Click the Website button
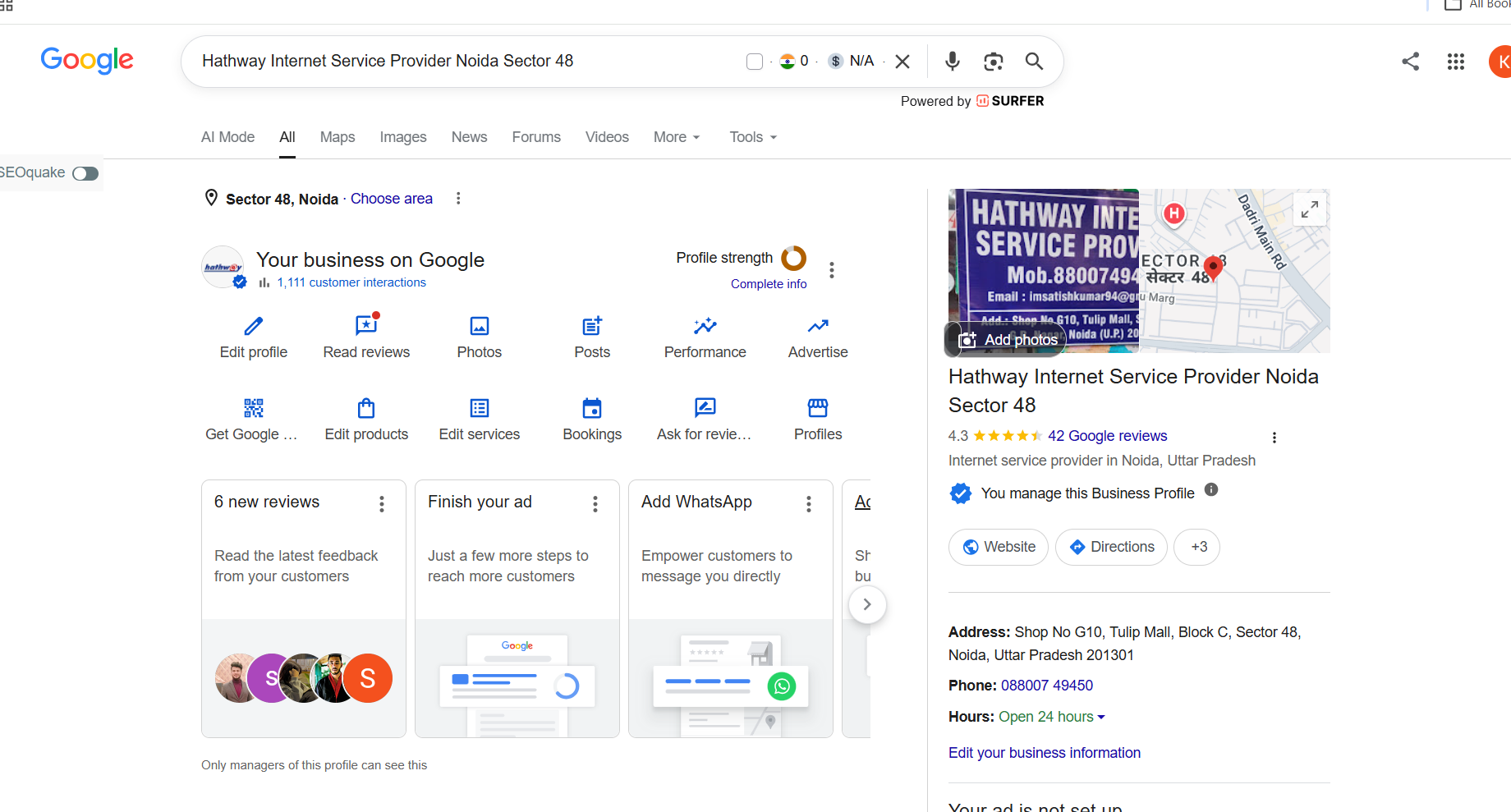The width and height of the screenshot is (1511, 812). point(999,547)
